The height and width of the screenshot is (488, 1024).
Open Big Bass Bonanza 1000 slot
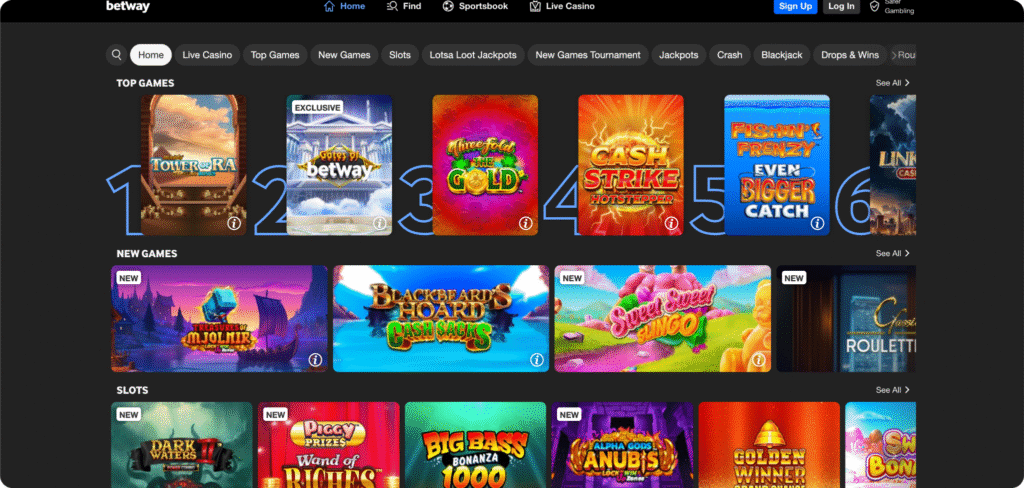point(475,445)
